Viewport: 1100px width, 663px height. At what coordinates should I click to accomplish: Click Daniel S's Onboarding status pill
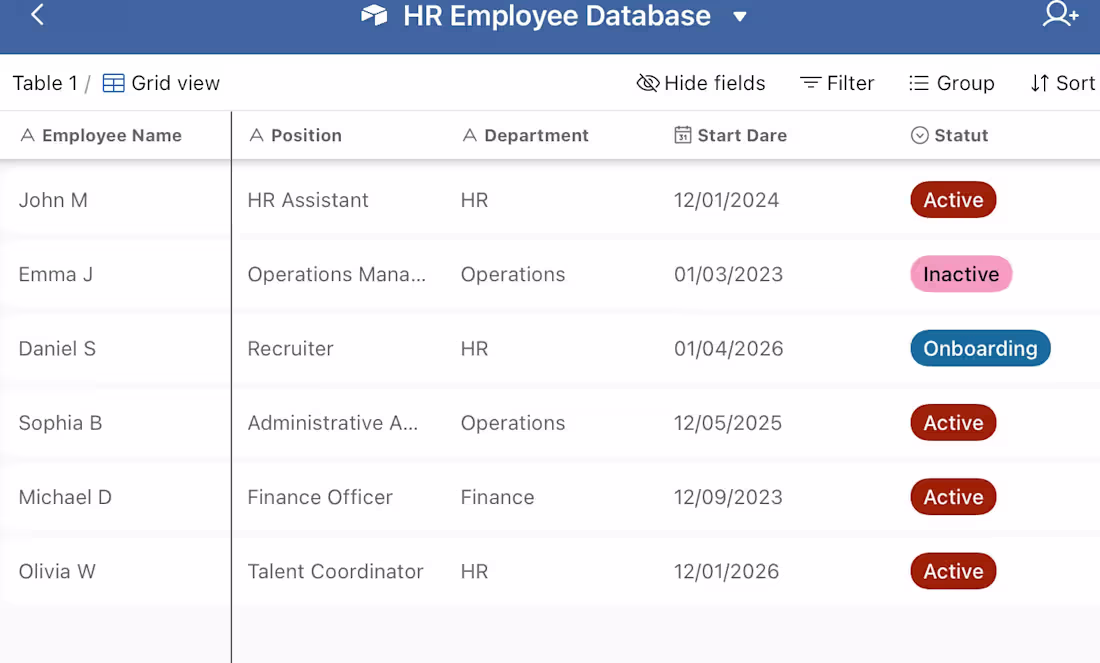click(x=980, y=348)
